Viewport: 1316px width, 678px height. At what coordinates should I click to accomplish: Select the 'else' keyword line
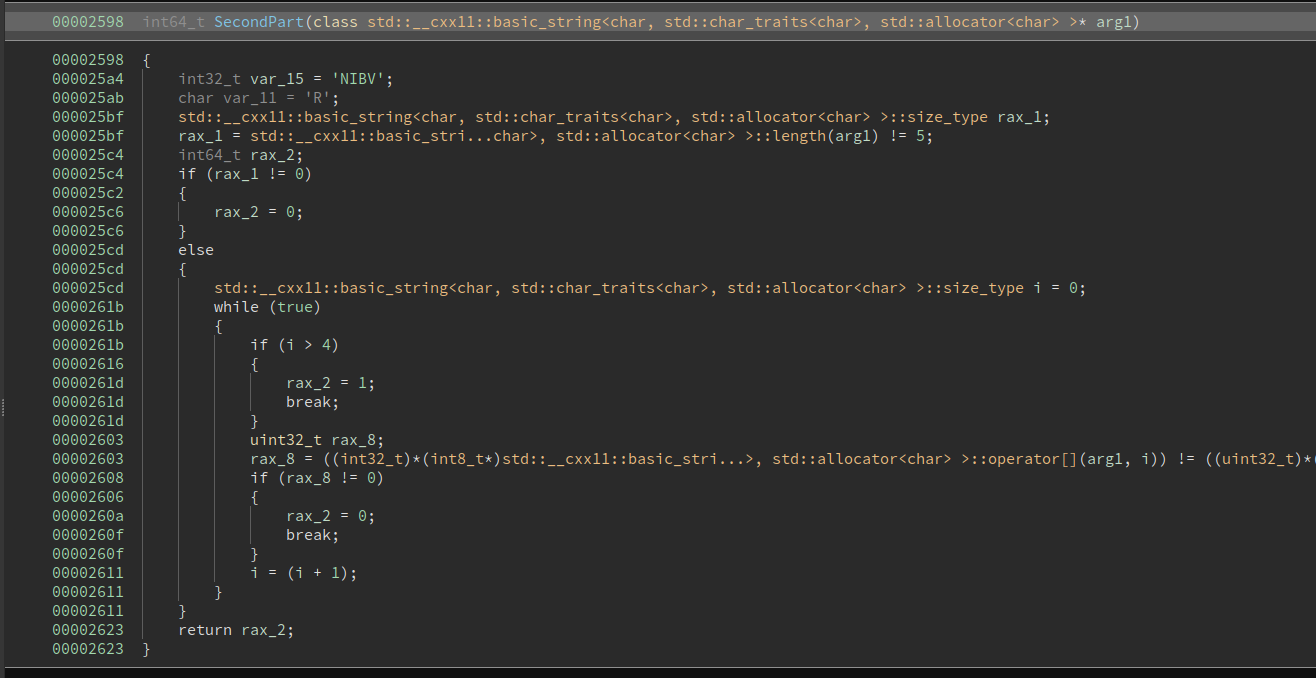coord(196,250)
